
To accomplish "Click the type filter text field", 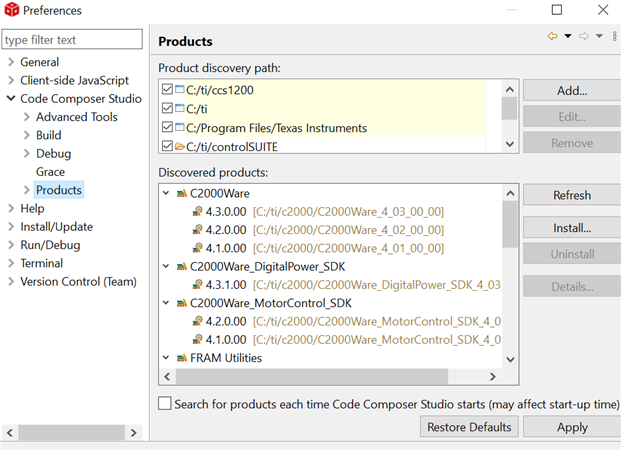I will pyautogui.click(x=72, y=40).
